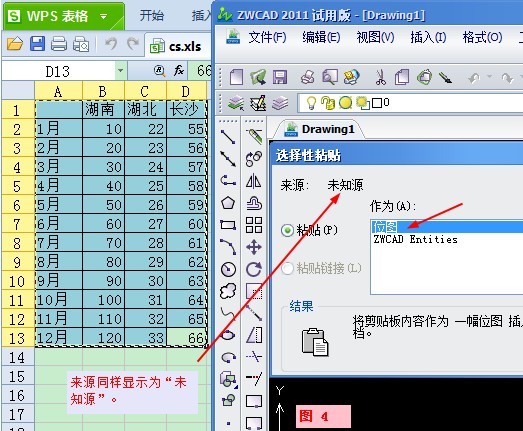Click cell containing 12月
Screen dimensions: 523x431
[x=58, y=338]
